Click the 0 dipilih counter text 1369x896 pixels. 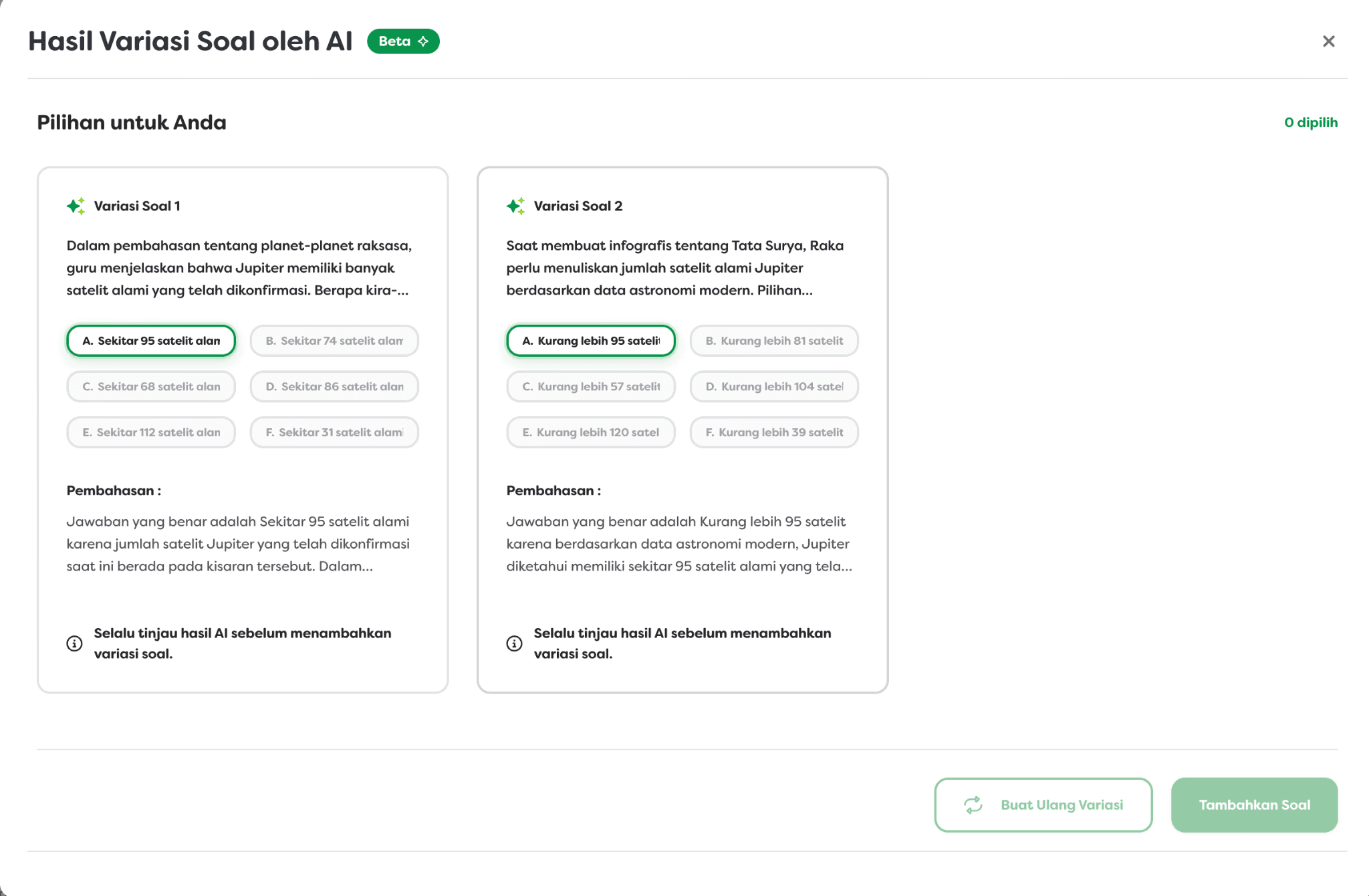(x=1311, y=122)
